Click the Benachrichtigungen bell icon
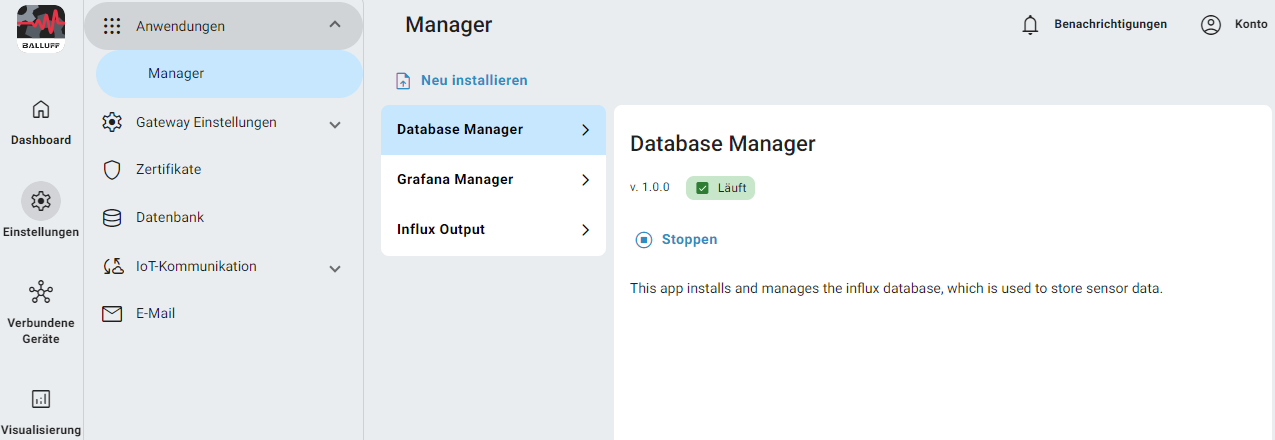 pos(1030,25)
